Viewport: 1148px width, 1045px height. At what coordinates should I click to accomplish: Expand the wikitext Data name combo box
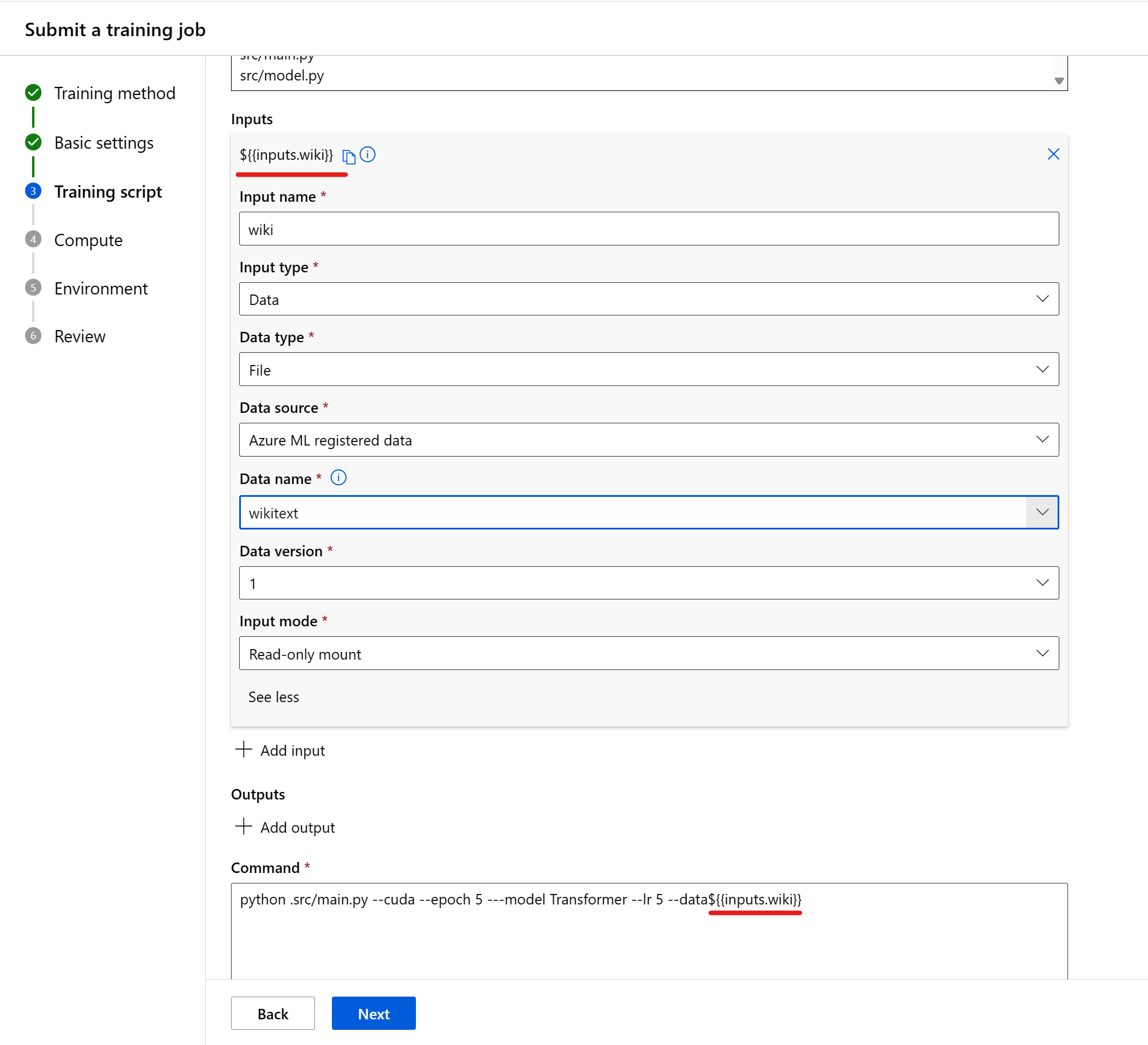(x=1042, y=513)
